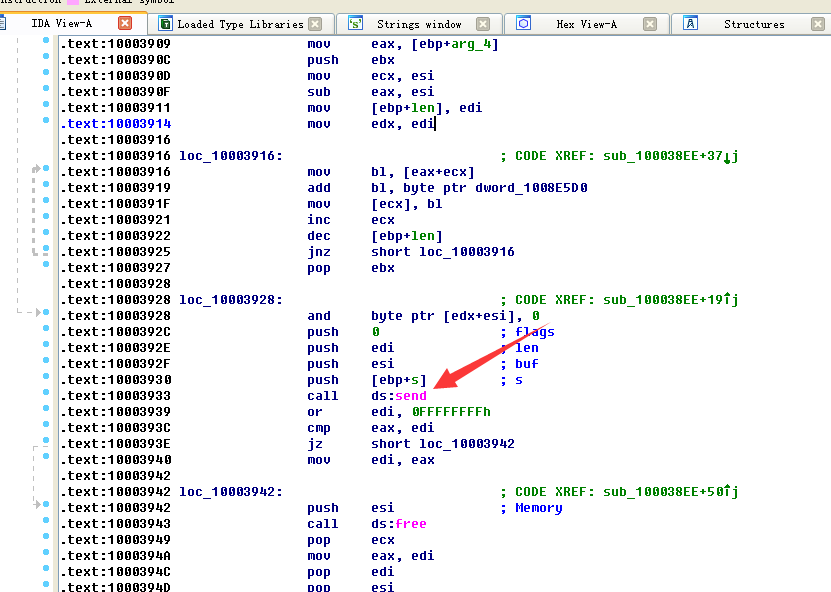Click the Structures tab icon
831x592 pixels.
(x=691, y=23)
